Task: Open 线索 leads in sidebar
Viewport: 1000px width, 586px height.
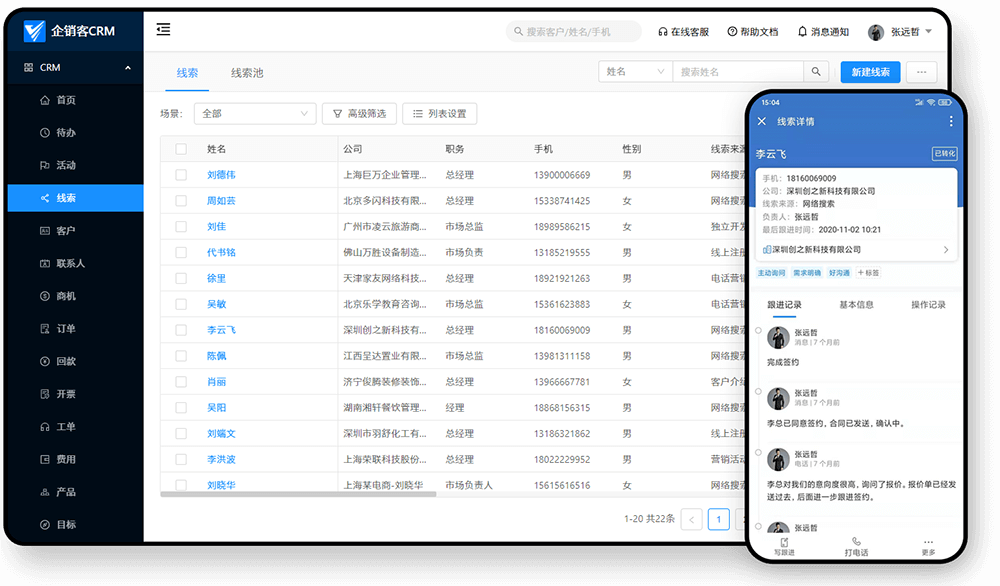Action: point(75,198)
